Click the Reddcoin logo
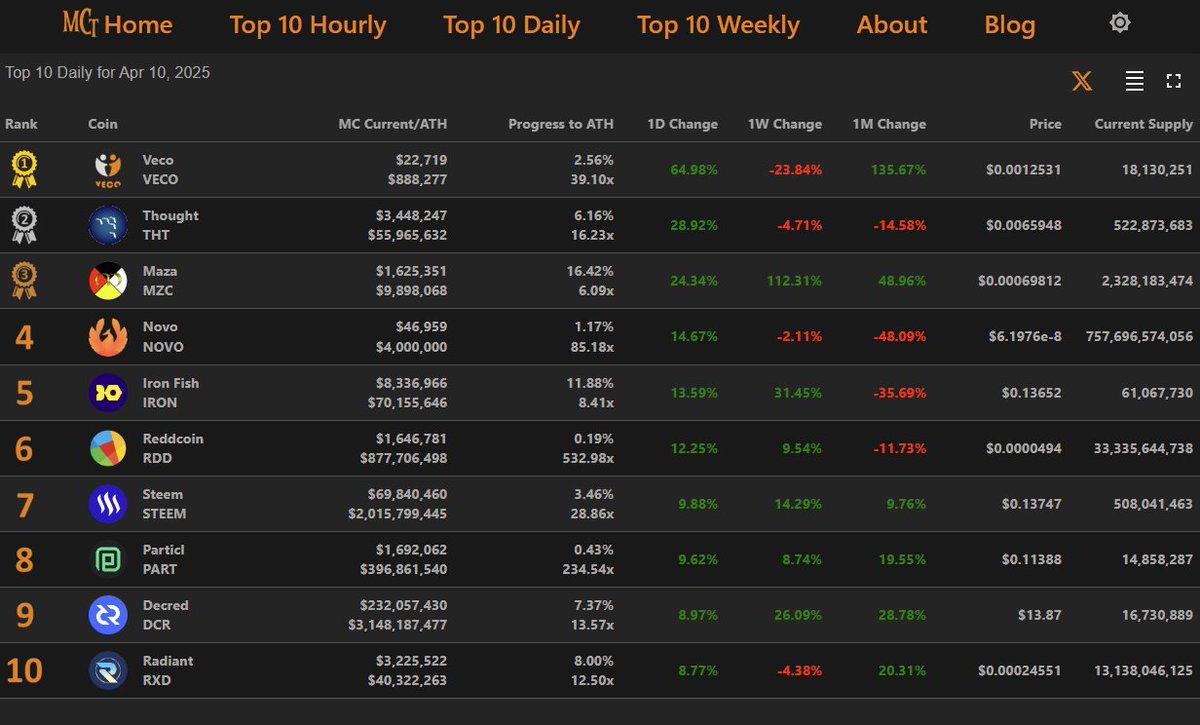The width and height of the screenshot is (1200, 725). pos(107,448)
